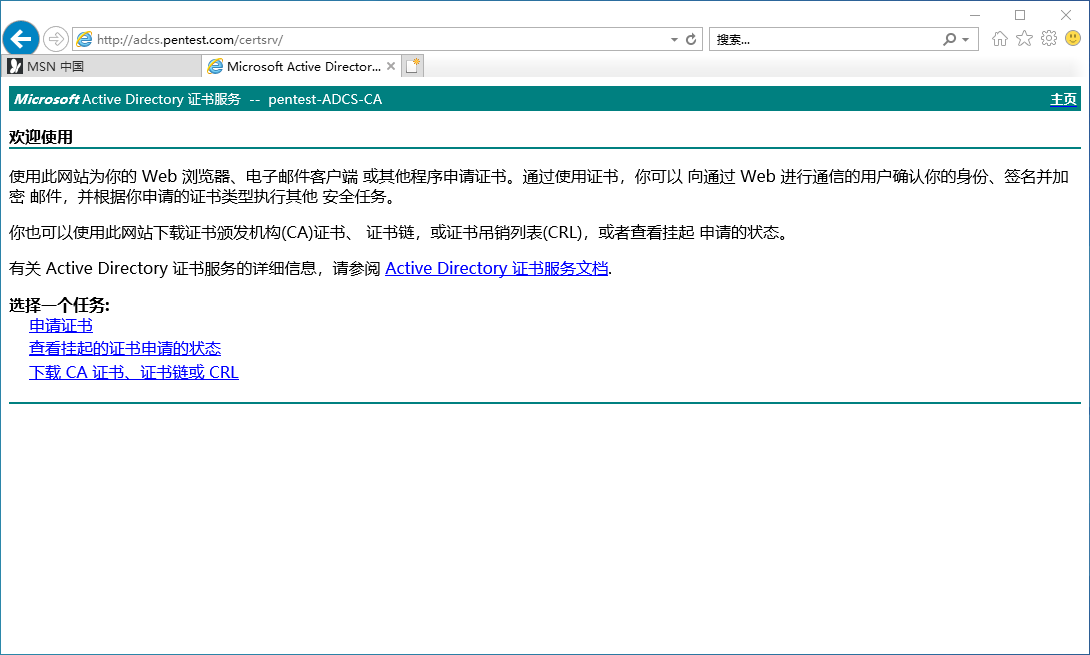Open the address bar autocomplete dropdown

coord(674,40)
